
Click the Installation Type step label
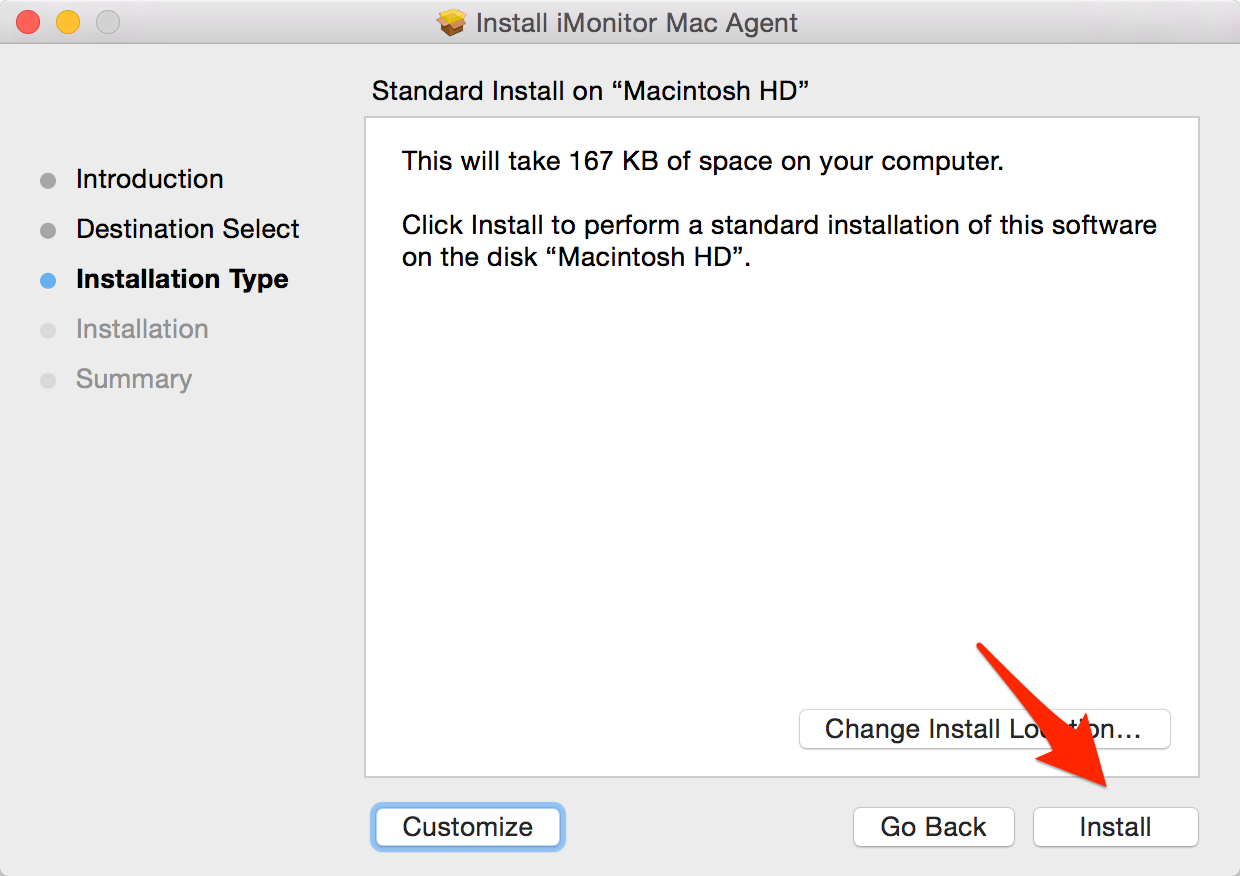(182, 280)
